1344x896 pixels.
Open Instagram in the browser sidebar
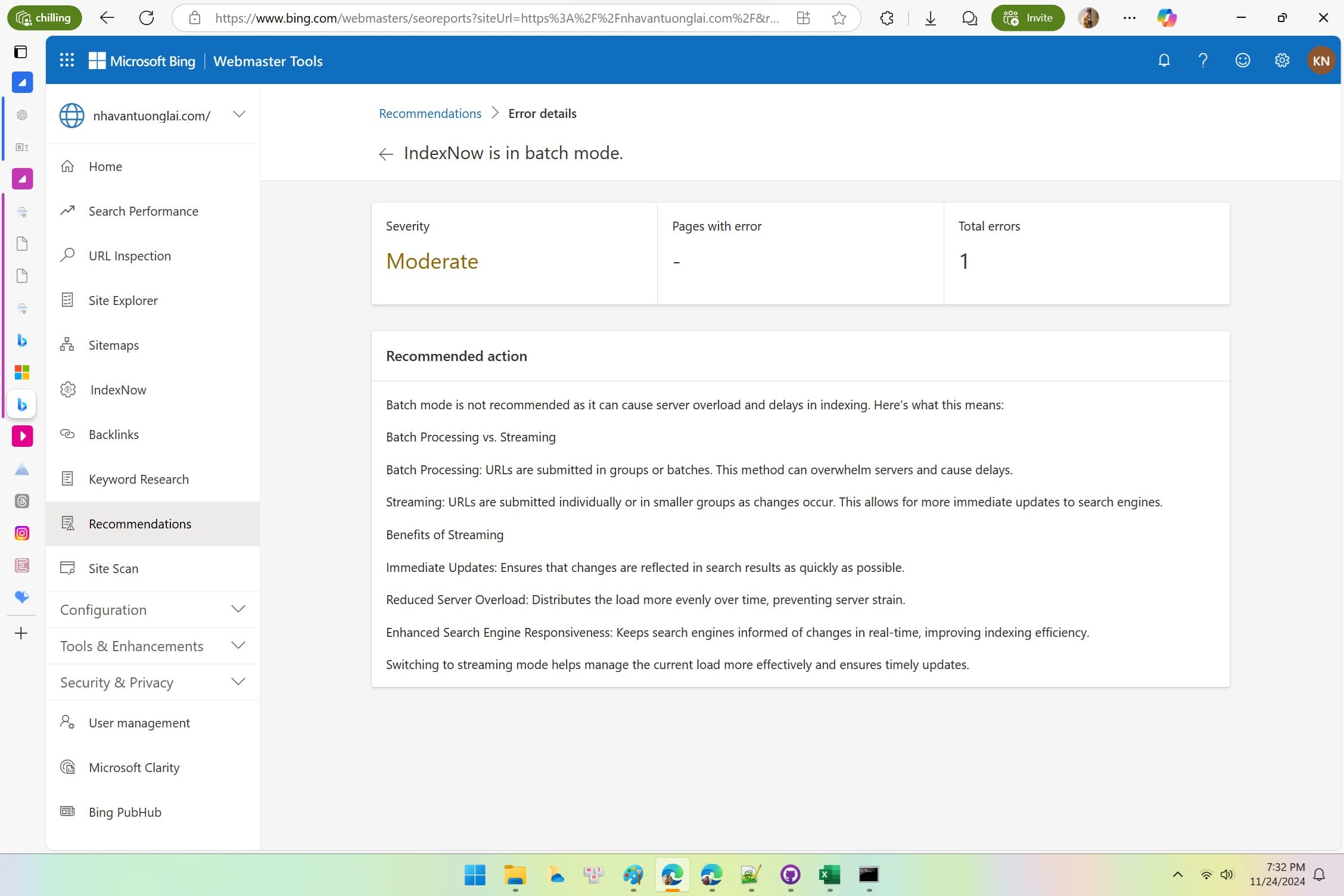22,533
